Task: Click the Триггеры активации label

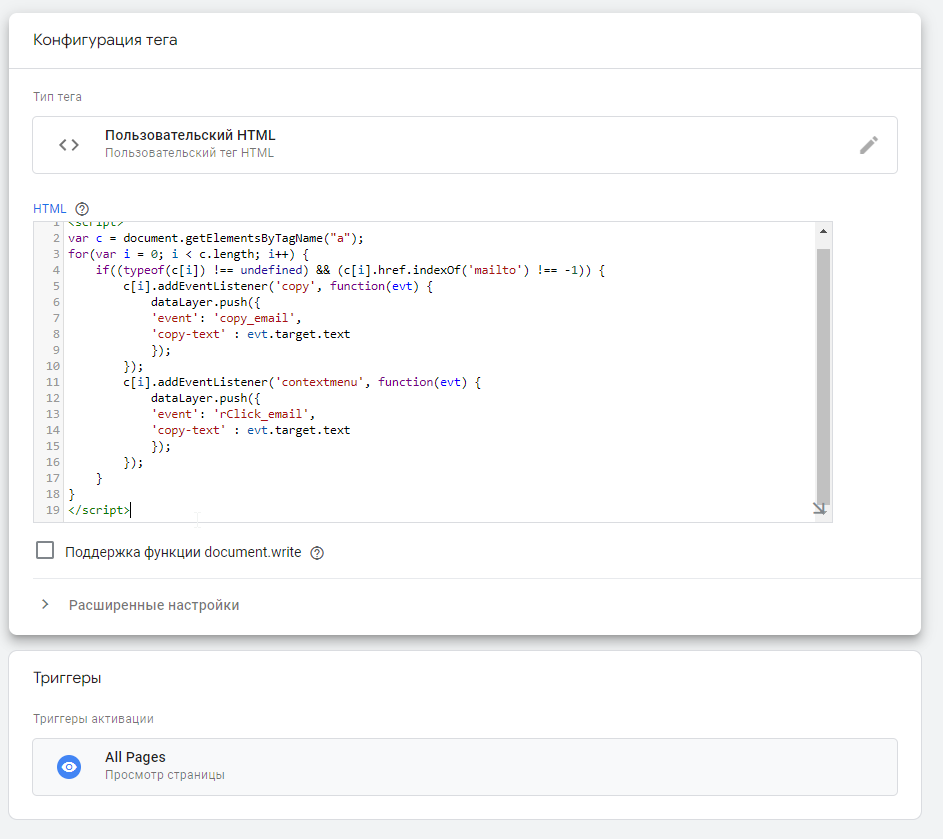Action: pos(93,719)
